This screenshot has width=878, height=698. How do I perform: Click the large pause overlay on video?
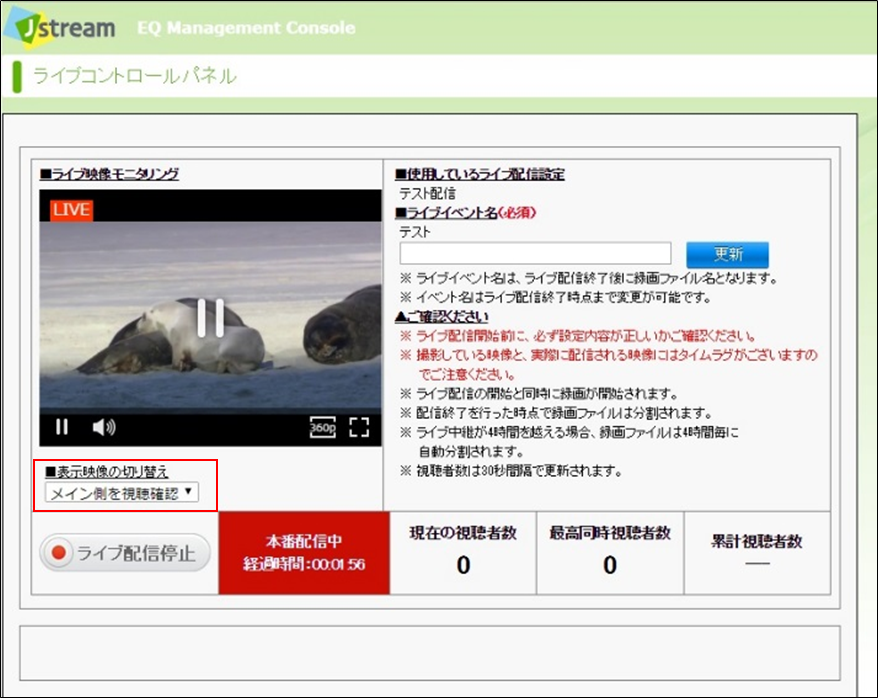(211, 317)
